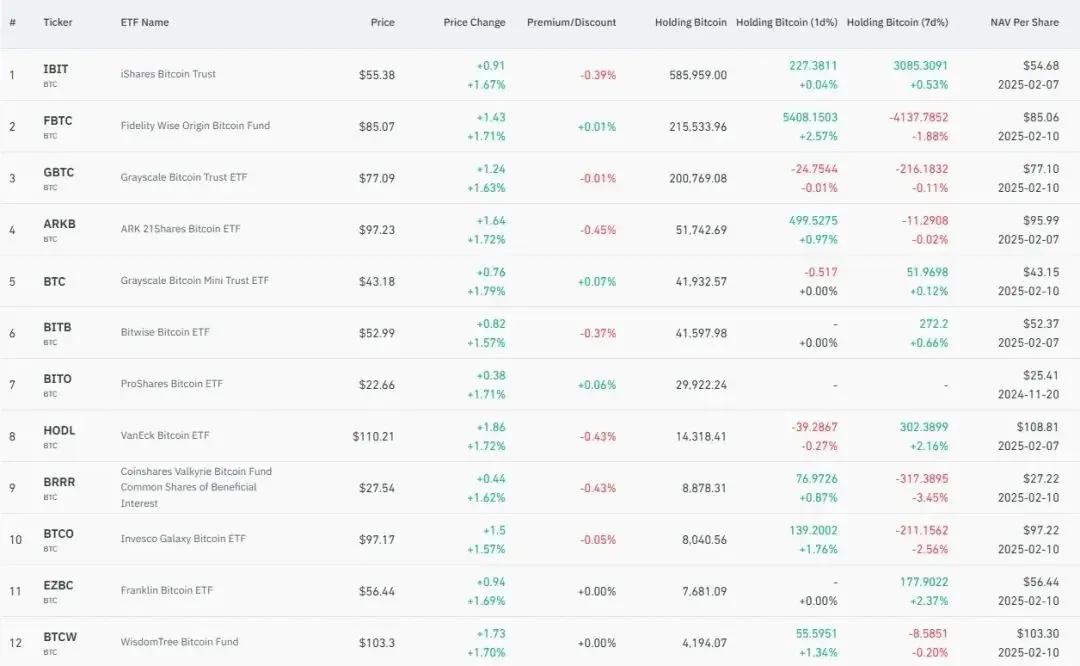
Task: Select Franklin Bitcoin ETF name
Action: pyautogui.click(x=167, y=590)
